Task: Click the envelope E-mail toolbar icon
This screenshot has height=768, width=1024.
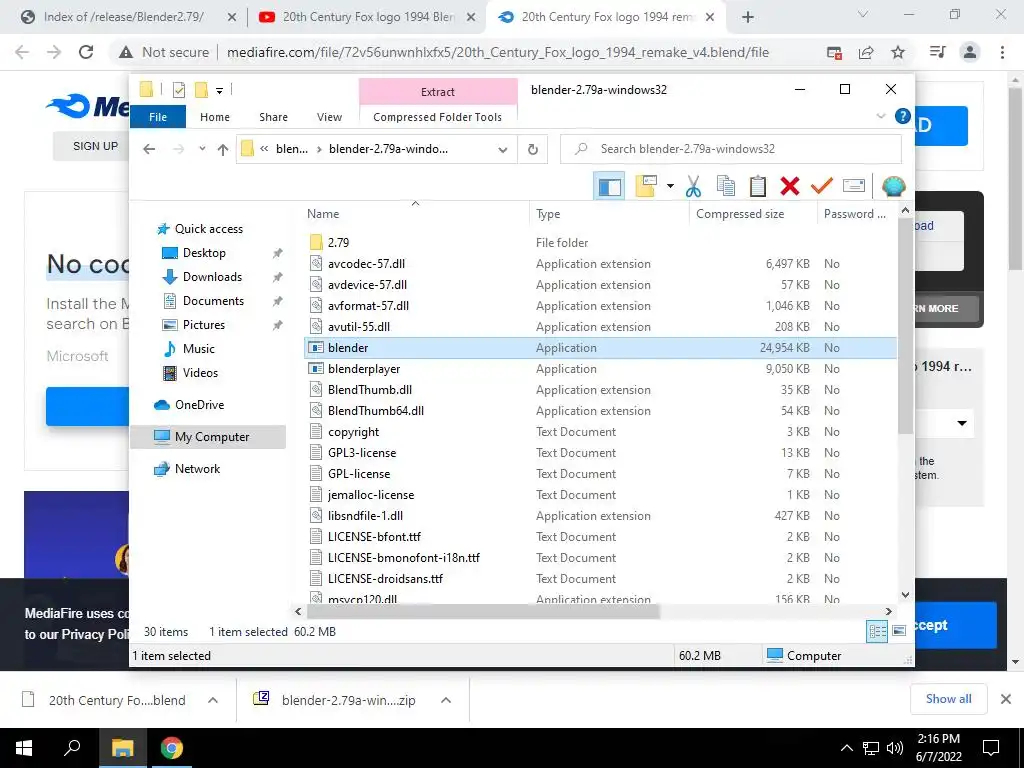Action: [x=854, y=186]
